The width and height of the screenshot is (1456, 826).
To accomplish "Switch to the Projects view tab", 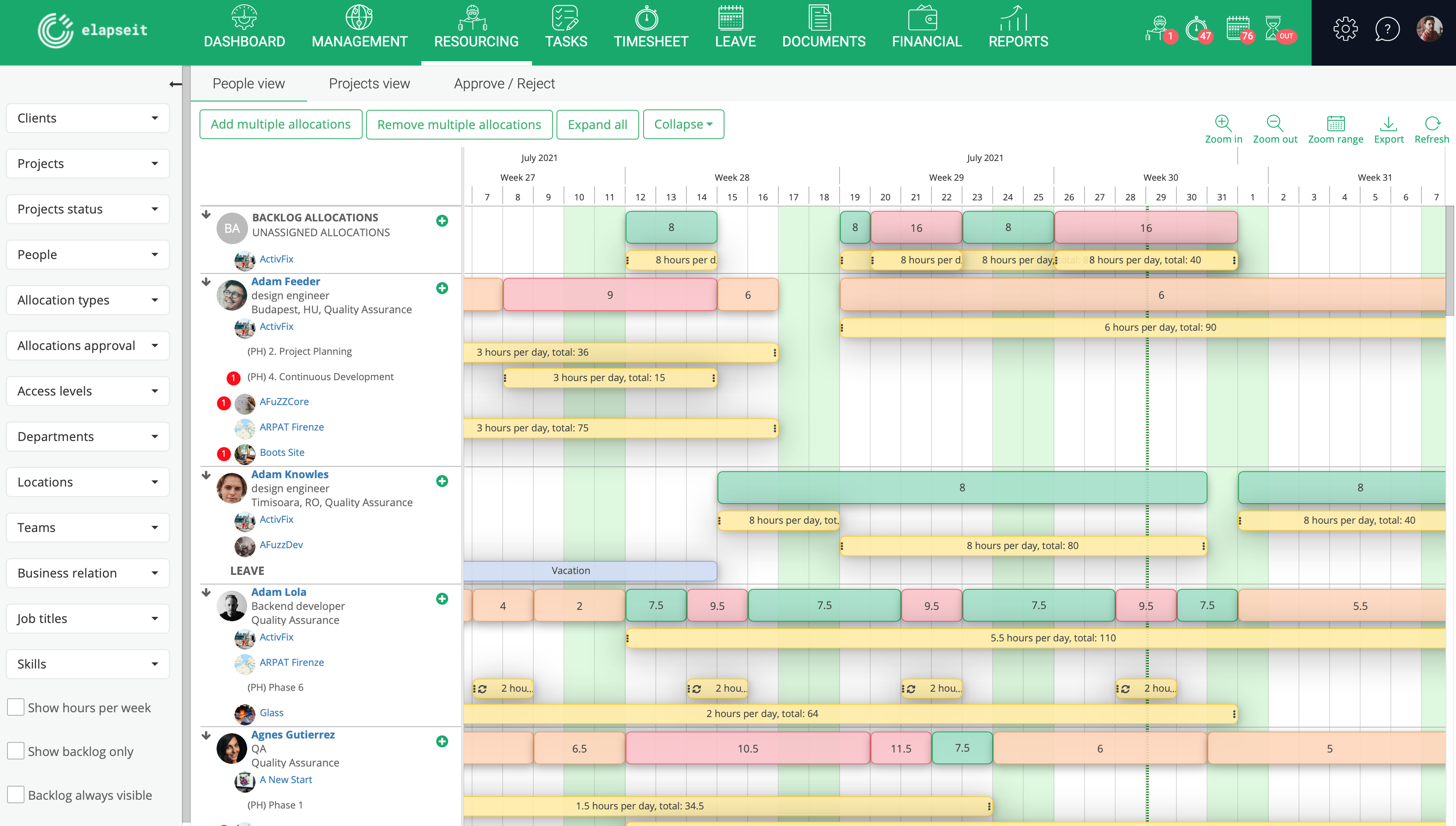I will [x=369, y=84].
